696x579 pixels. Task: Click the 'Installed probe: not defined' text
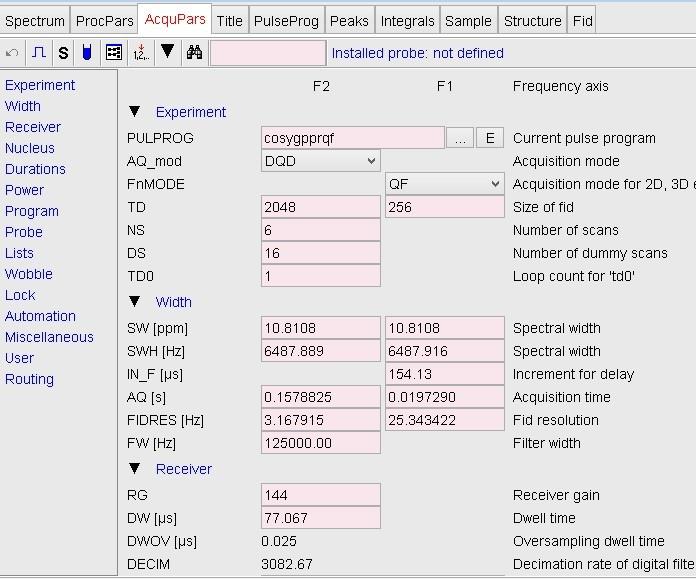pos(418,53)
